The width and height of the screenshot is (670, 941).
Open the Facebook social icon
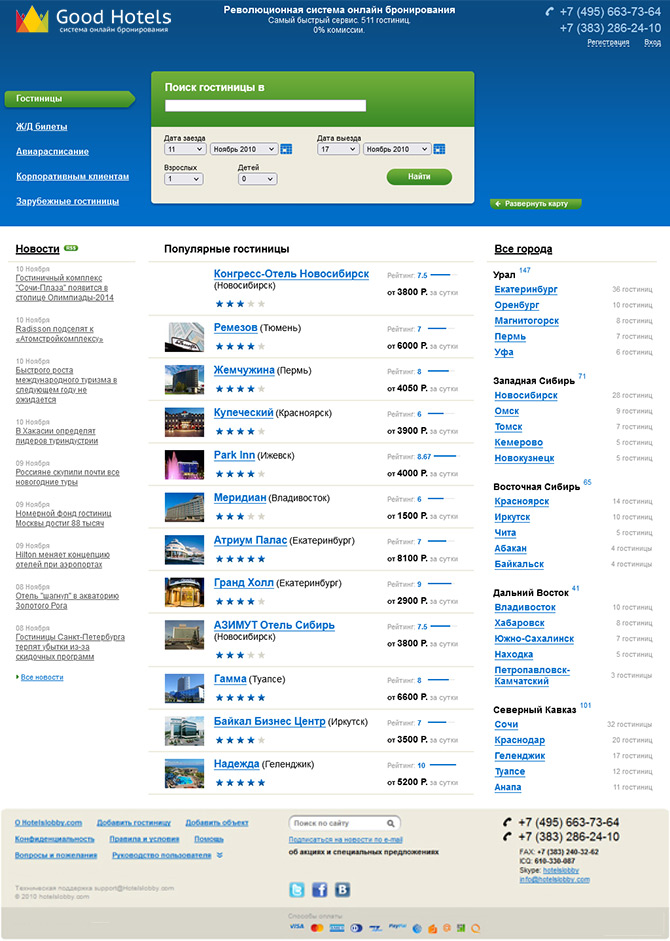tap(319, 889)
